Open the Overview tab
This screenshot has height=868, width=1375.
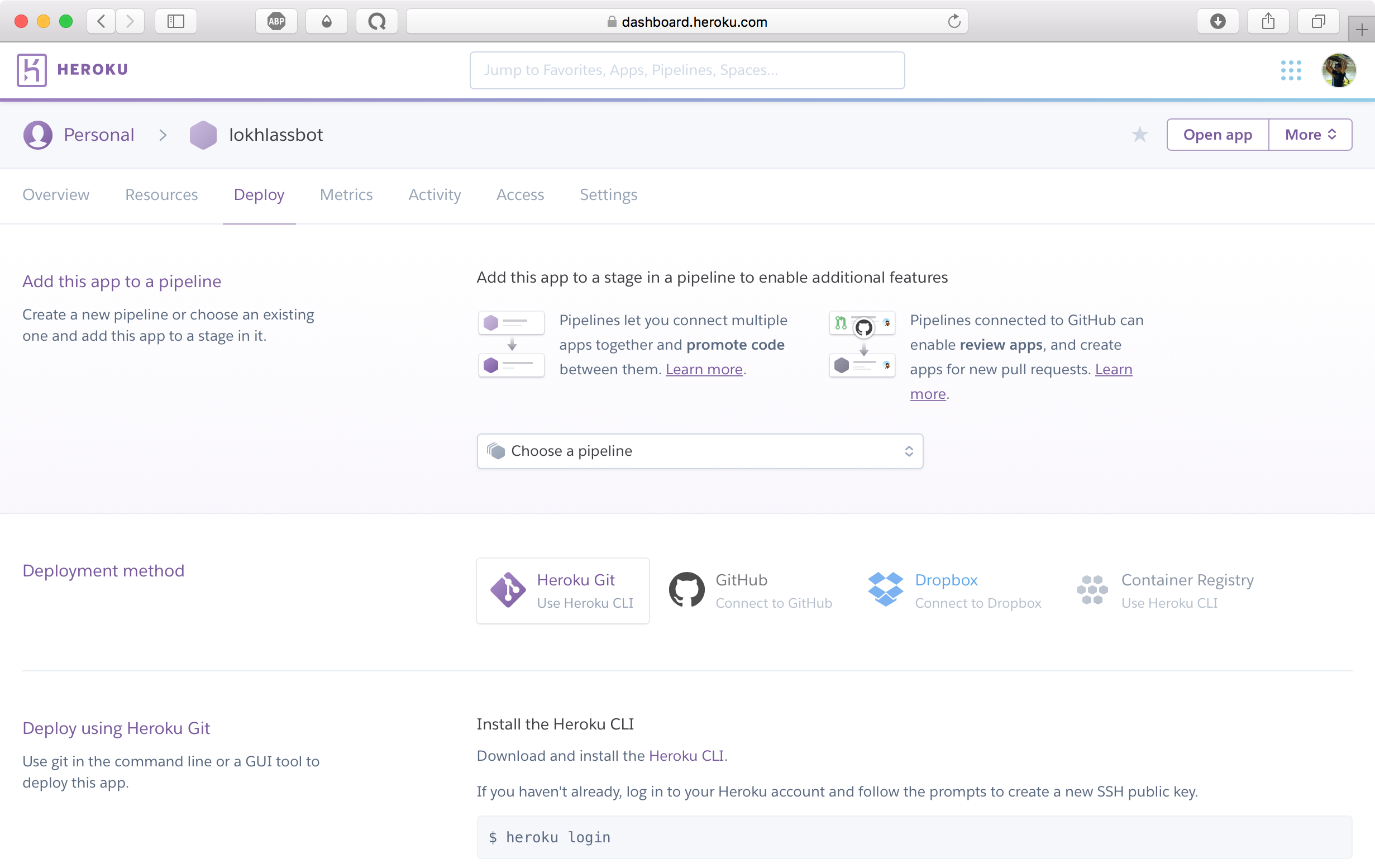[x=56, y=195]
